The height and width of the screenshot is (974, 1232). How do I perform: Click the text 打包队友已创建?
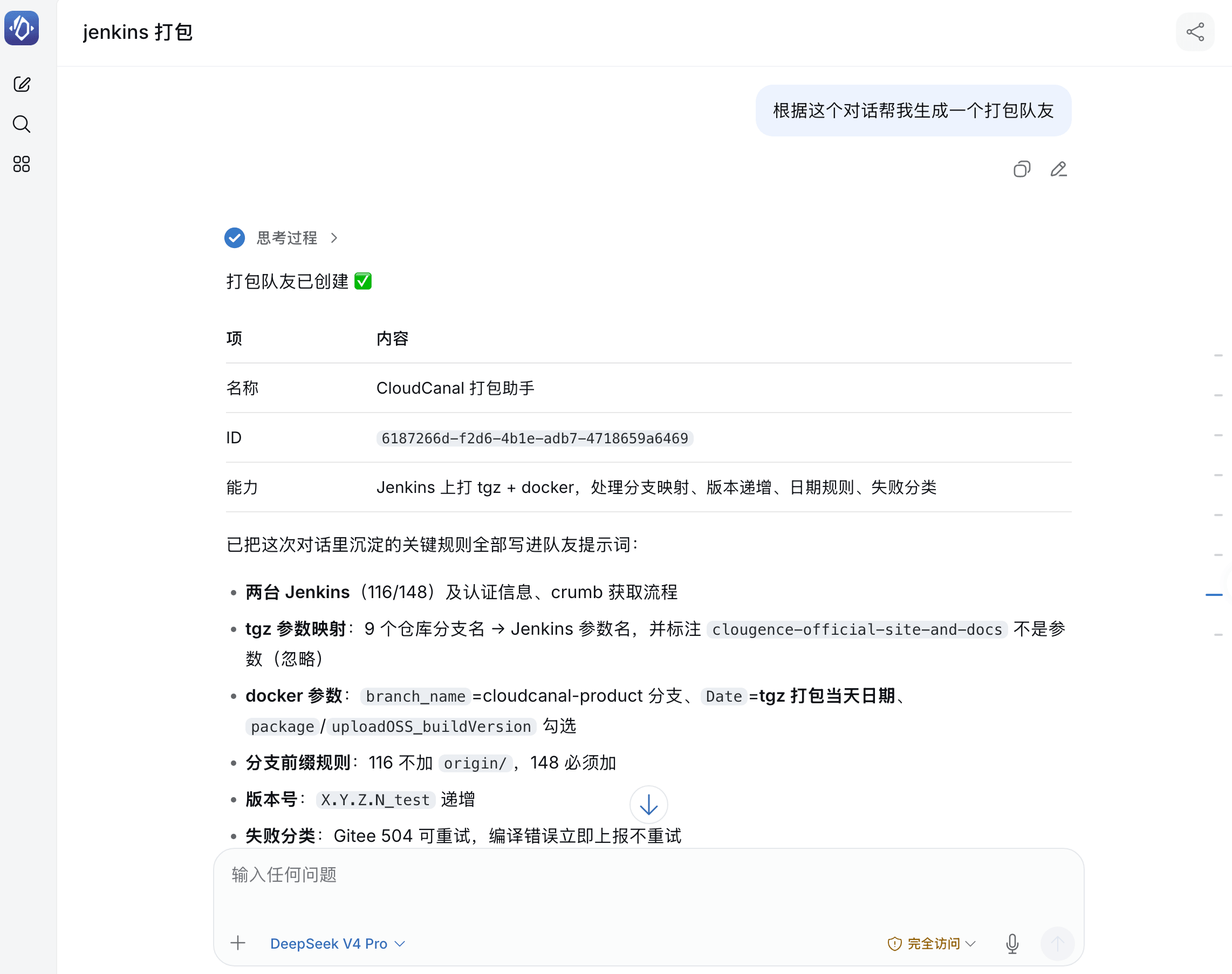pyautogui.click(x=288, y=281)
